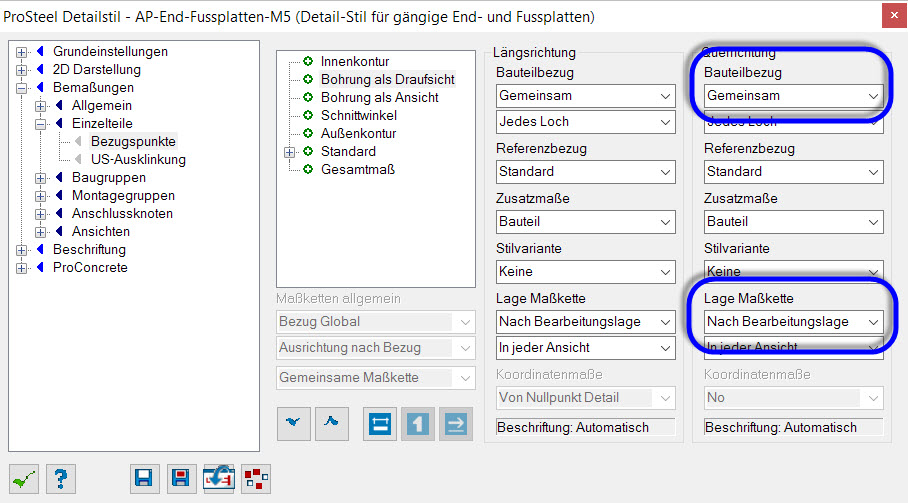Open Längsrichtung In jeder Ansicht dropdown
Screen dimensions: 908x503
pyautogui.click(x=585, y=348)
